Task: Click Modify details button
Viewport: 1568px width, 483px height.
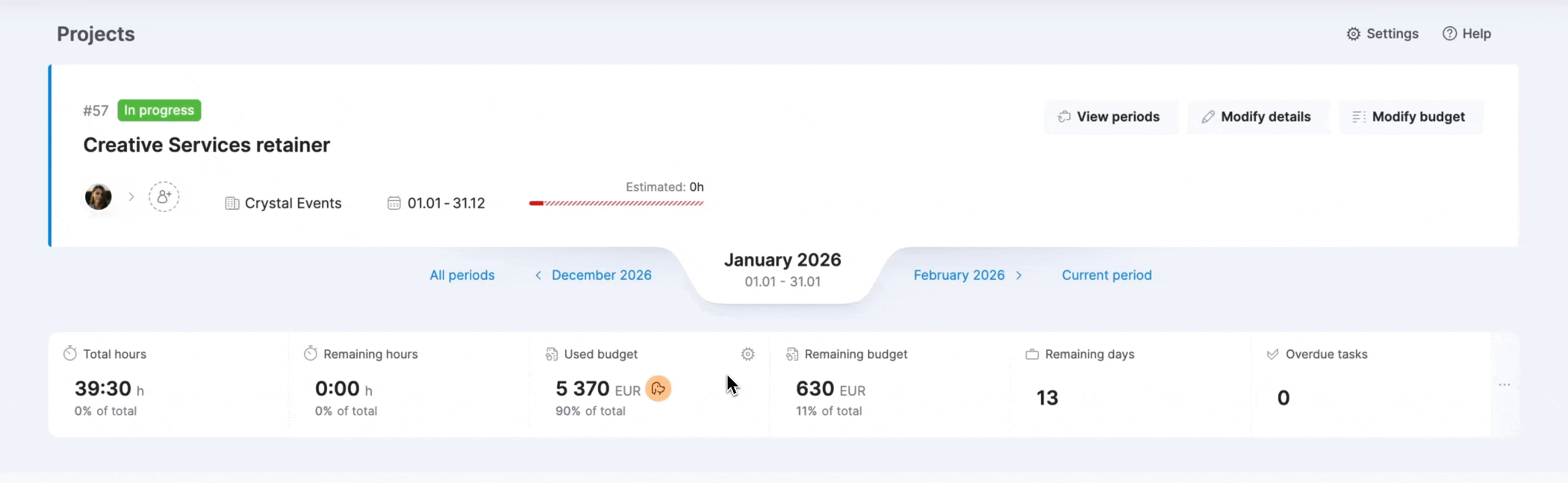Action: pos(1257,117)
